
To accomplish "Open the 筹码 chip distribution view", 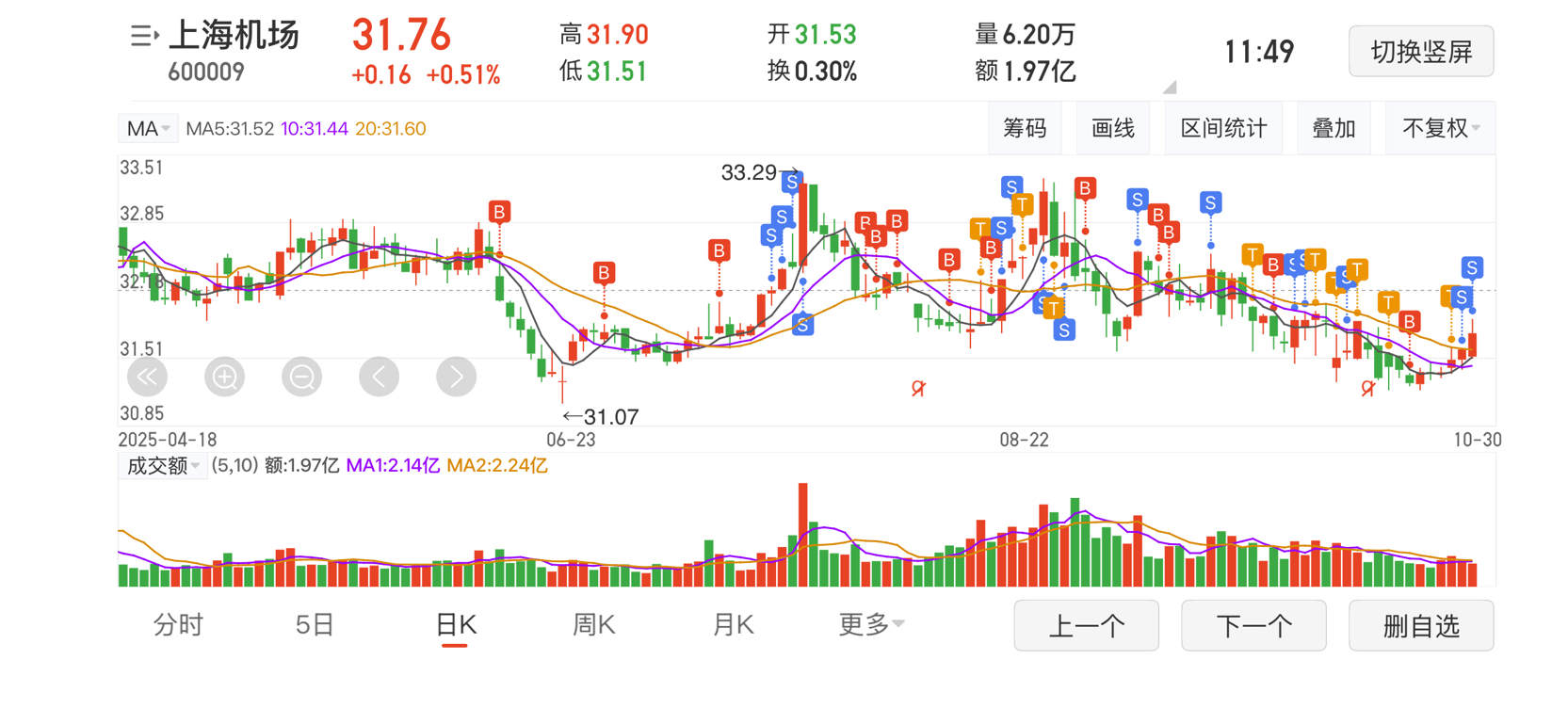I will [1025, 128].
